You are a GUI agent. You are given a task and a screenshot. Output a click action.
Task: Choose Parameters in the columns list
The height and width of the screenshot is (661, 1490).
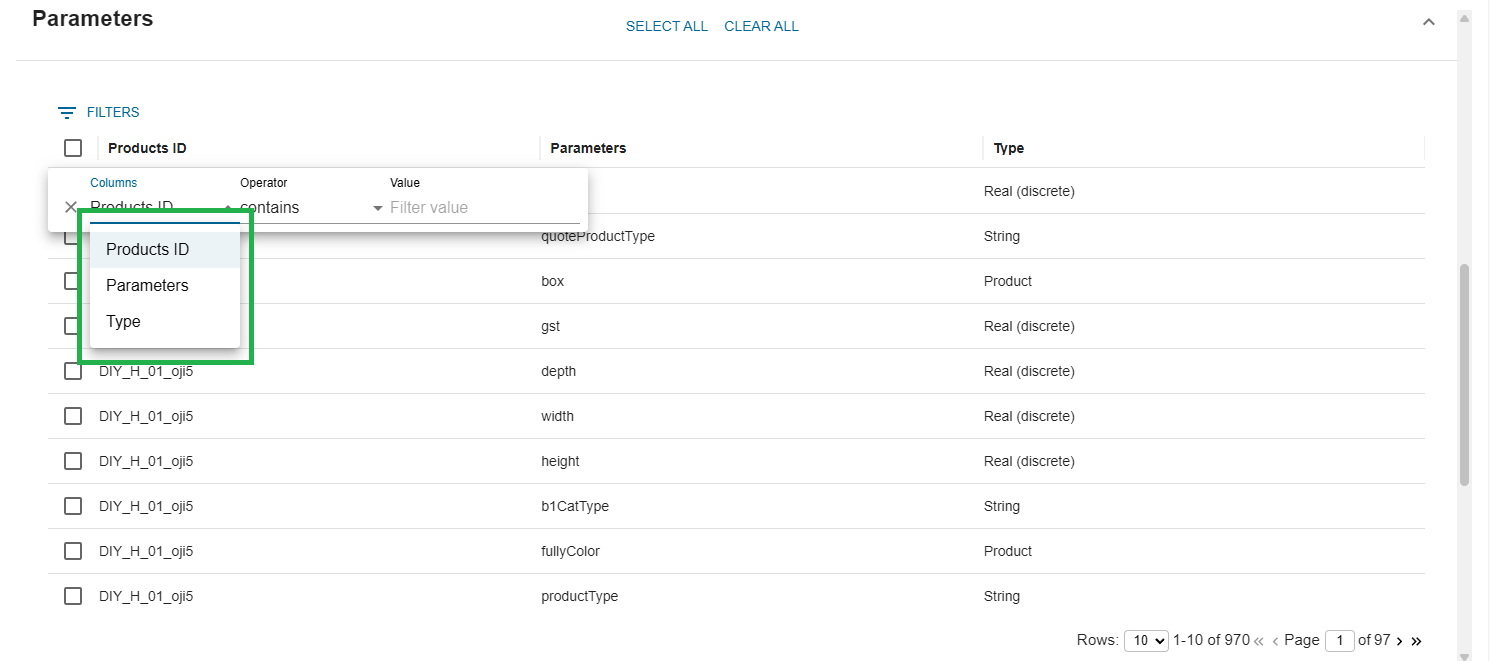coord(148,286)
